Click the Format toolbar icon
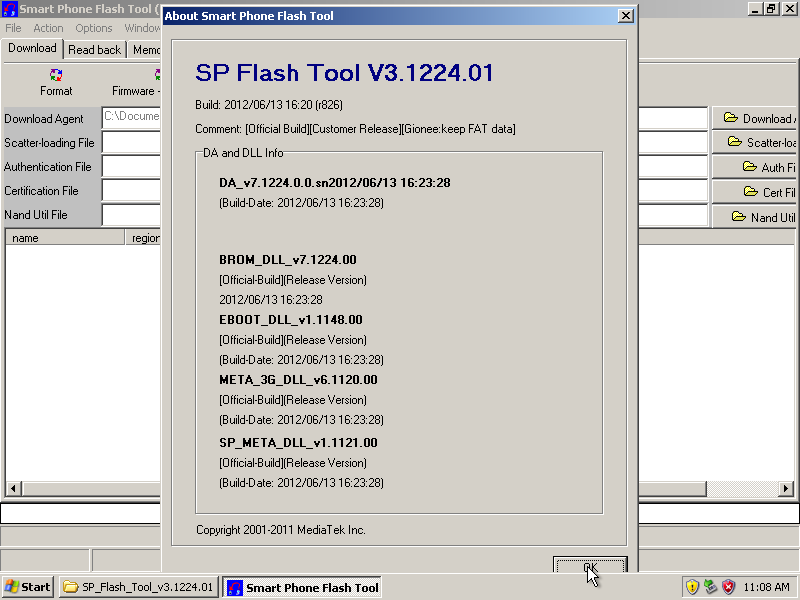 tap(56, 83)
